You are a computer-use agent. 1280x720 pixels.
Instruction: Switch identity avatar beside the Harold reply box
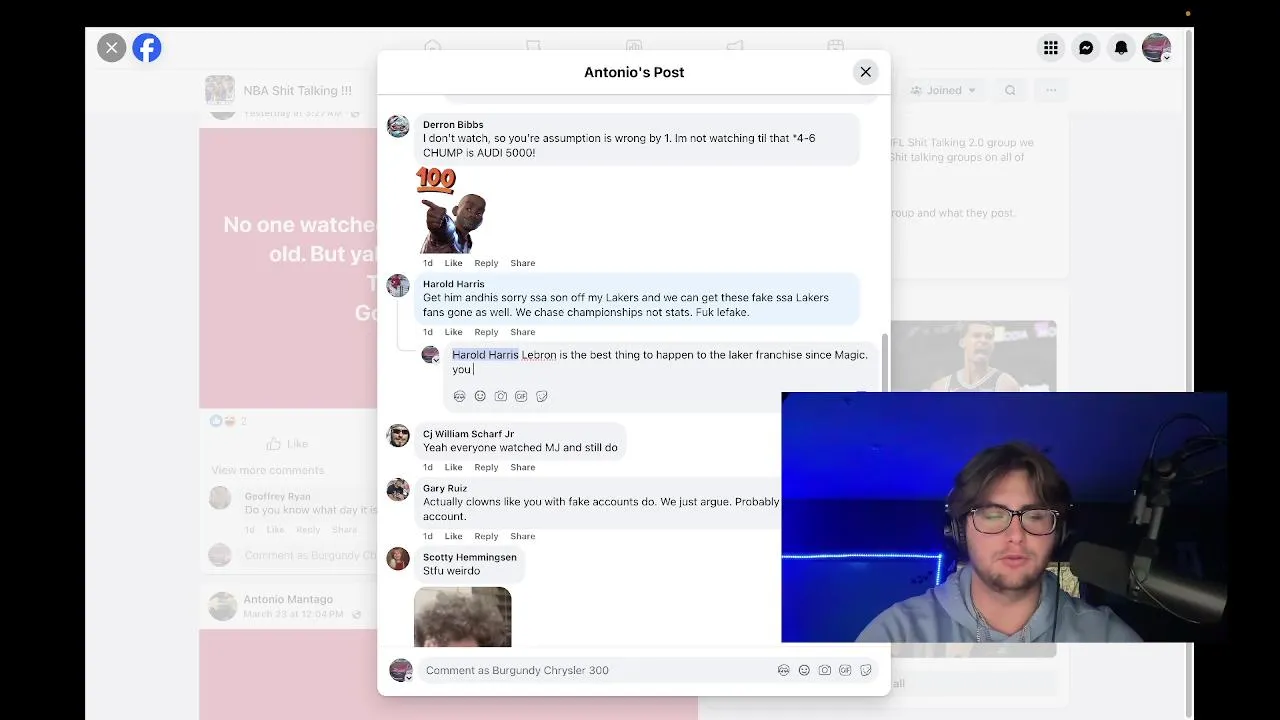click(430, 355)
